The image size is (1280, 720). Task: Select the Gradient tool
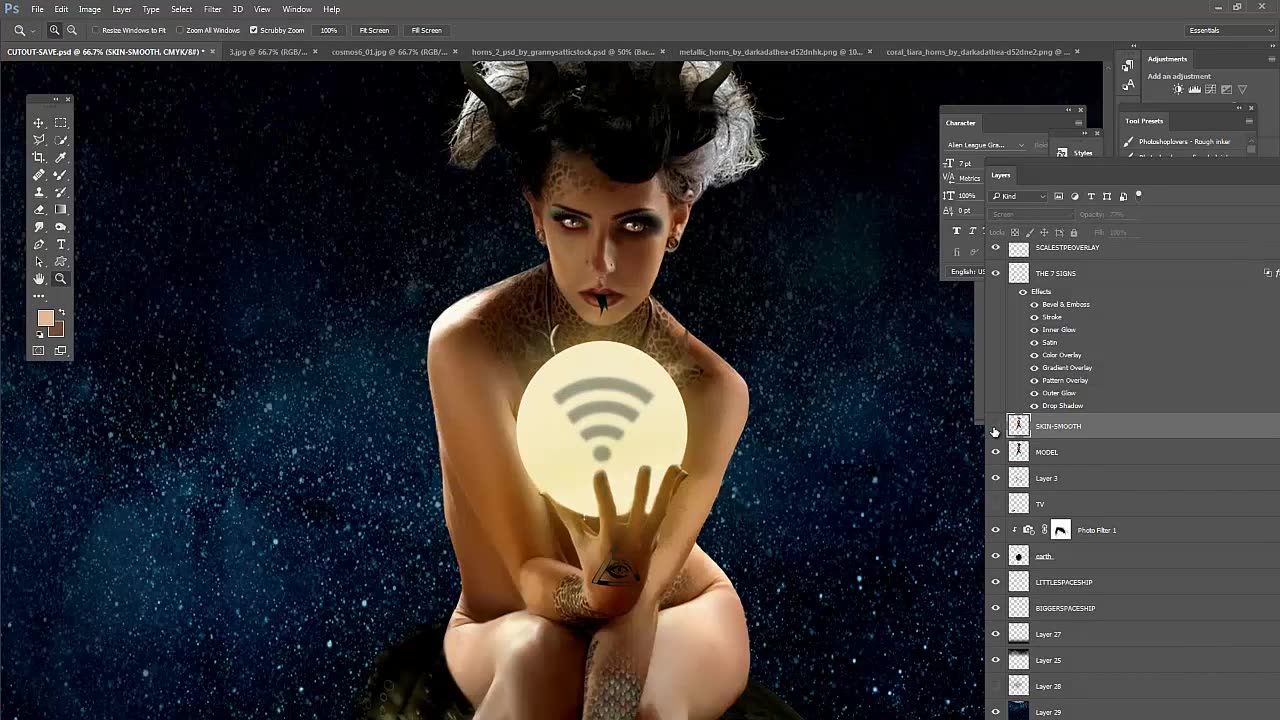pos(61,210)
